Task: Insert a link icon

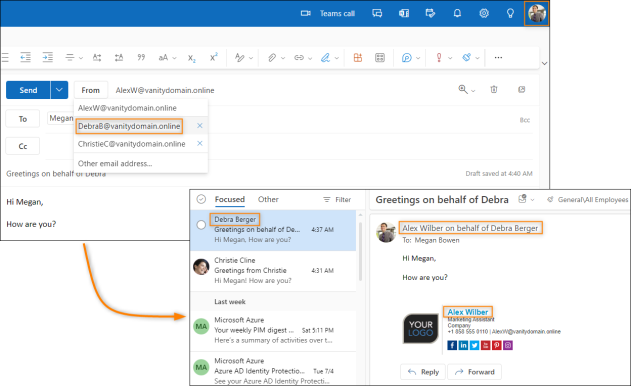Action: (299, 58)
